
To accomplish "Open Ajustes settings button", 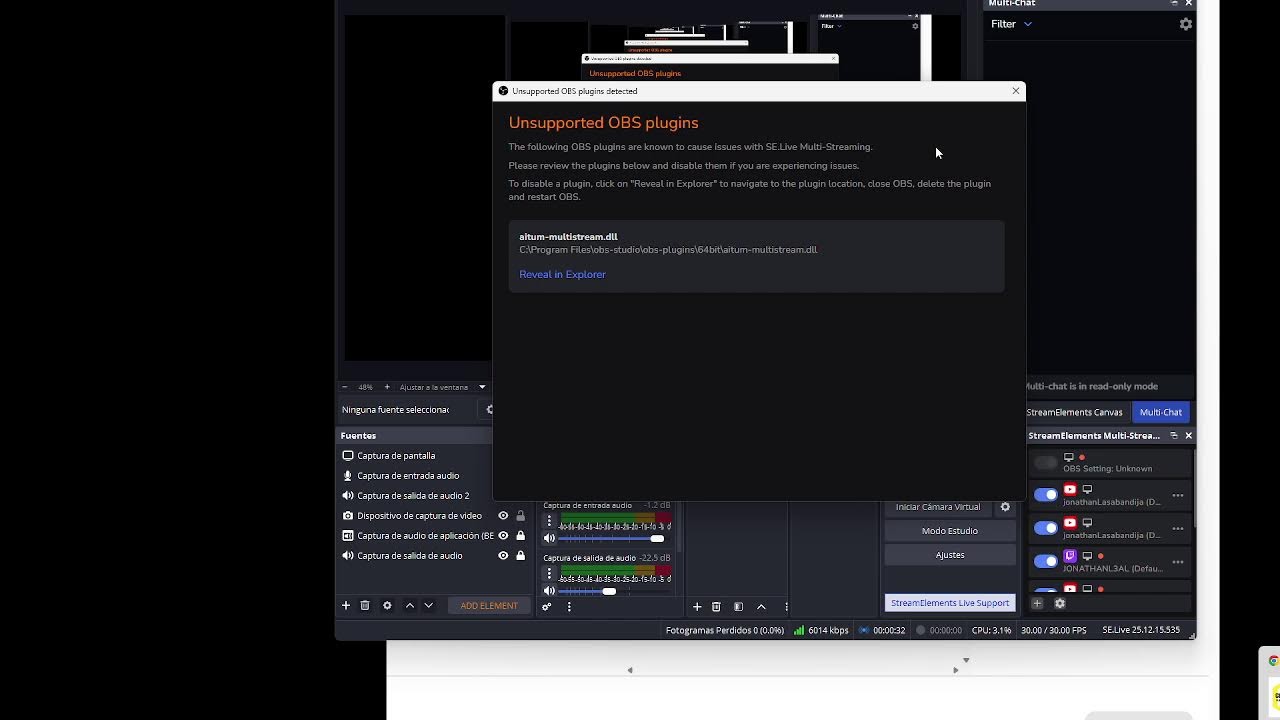I will [x=950, y=555].
